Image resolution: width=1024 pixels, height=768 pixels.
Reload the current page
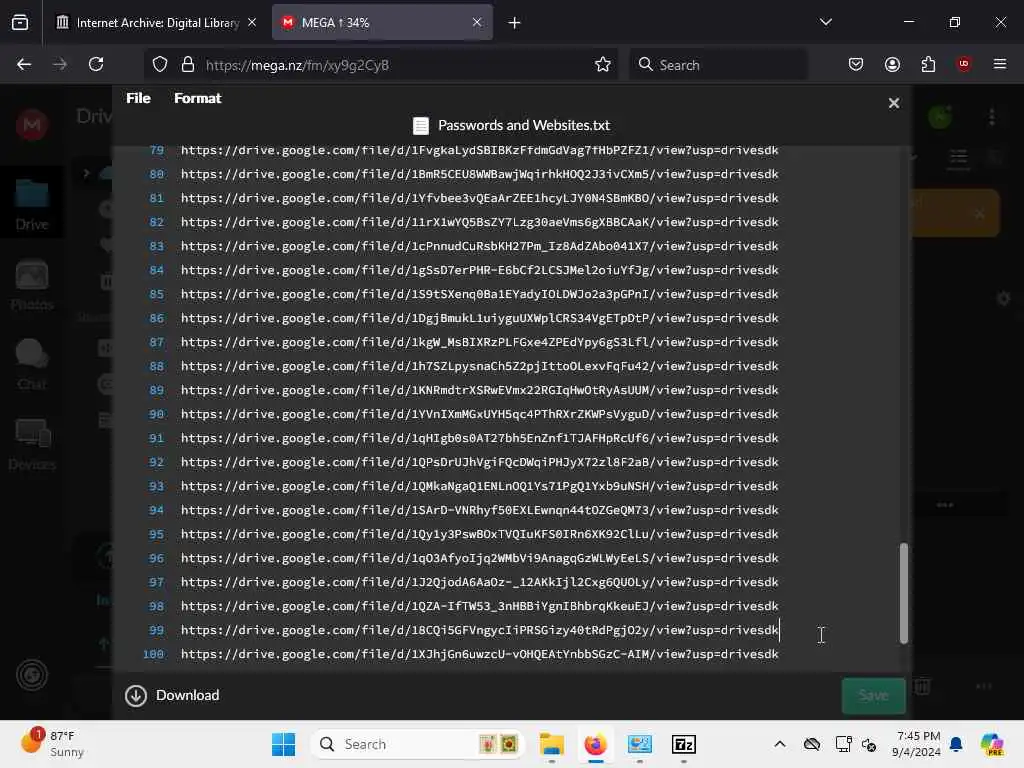[x=96, y=64]
